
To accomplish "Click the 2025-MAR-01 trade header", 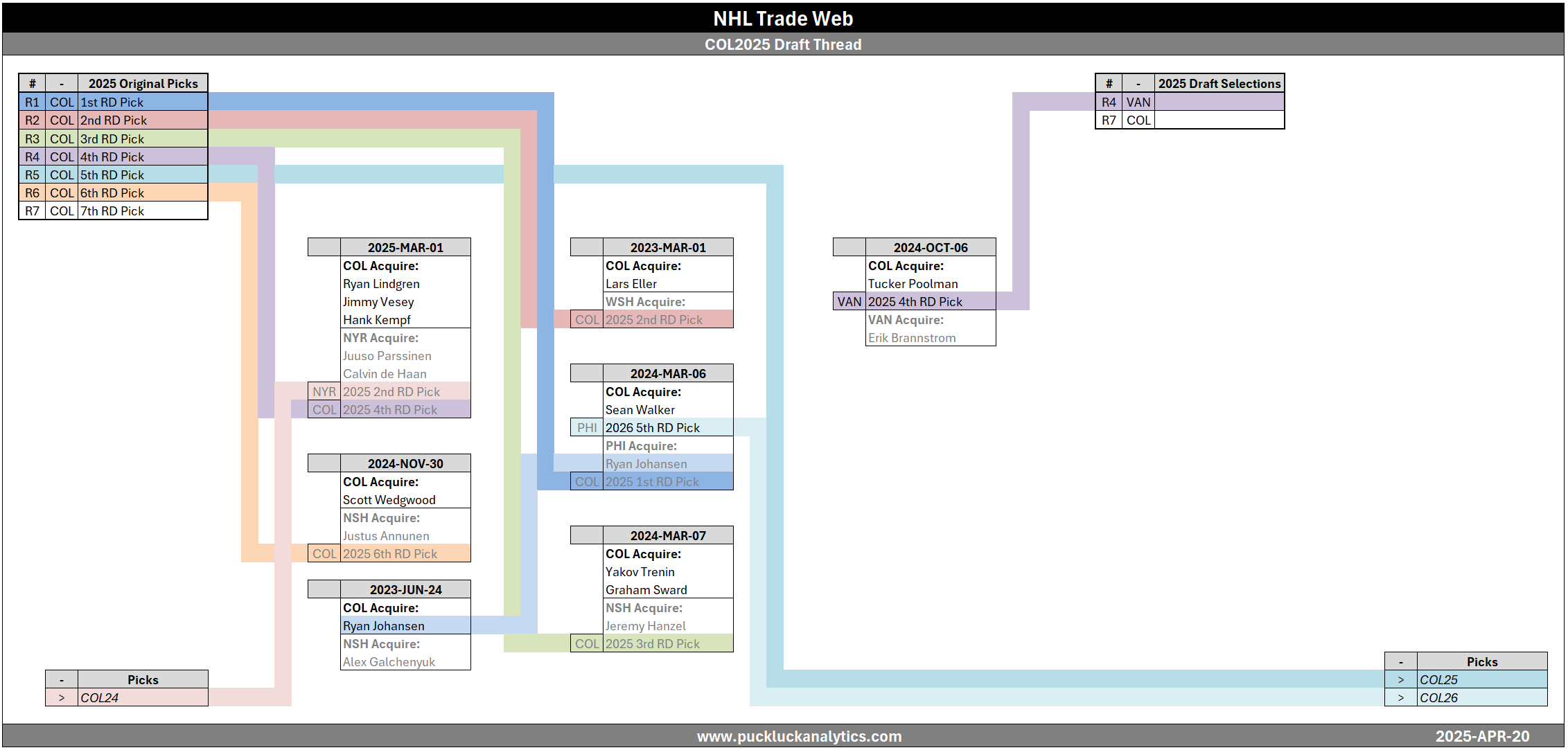I will click(405, 247).
